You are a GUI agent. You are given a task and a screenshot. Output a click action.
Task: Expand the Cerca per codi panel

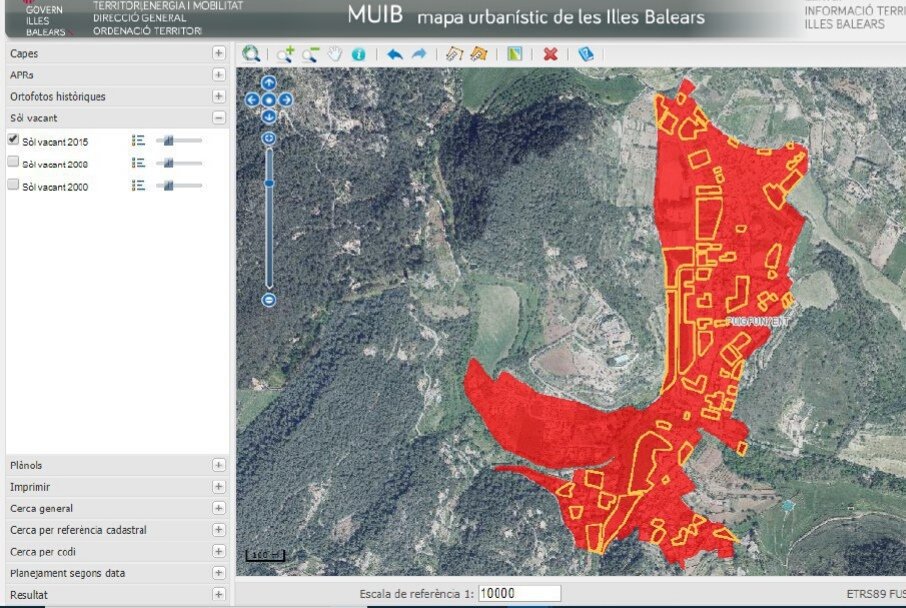pyautogui.click(x=218, y=551)
